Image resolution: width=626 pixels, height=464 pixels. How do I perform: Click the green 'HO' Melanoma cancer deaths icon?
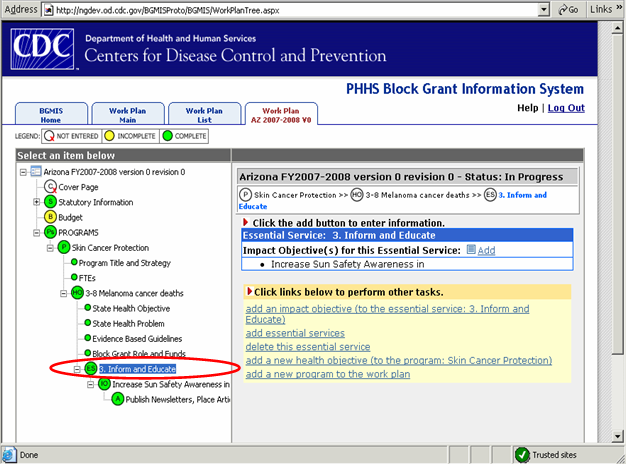(77, 293)
